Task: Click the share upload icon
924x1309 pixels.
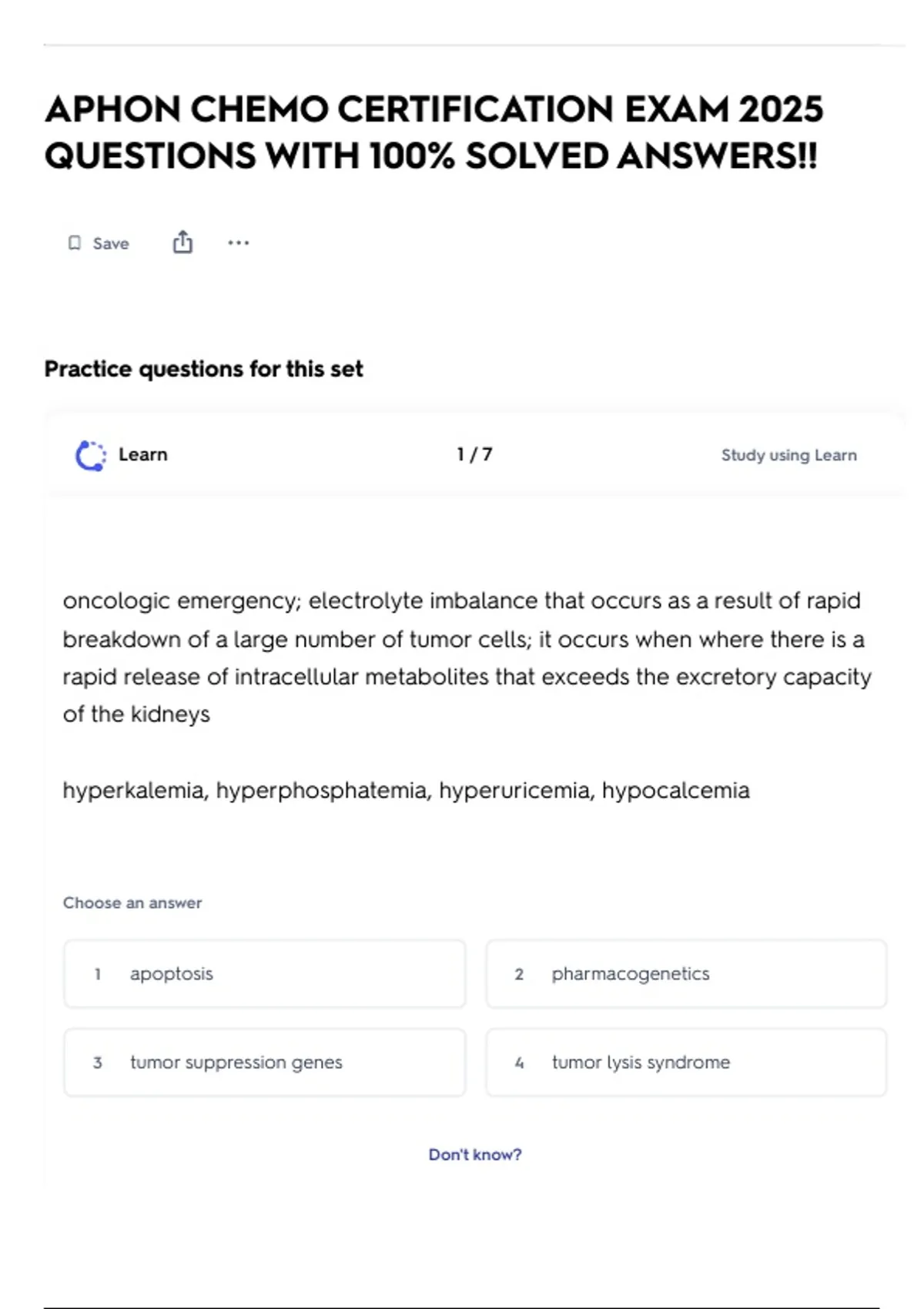Action: (x=182, y=243)
